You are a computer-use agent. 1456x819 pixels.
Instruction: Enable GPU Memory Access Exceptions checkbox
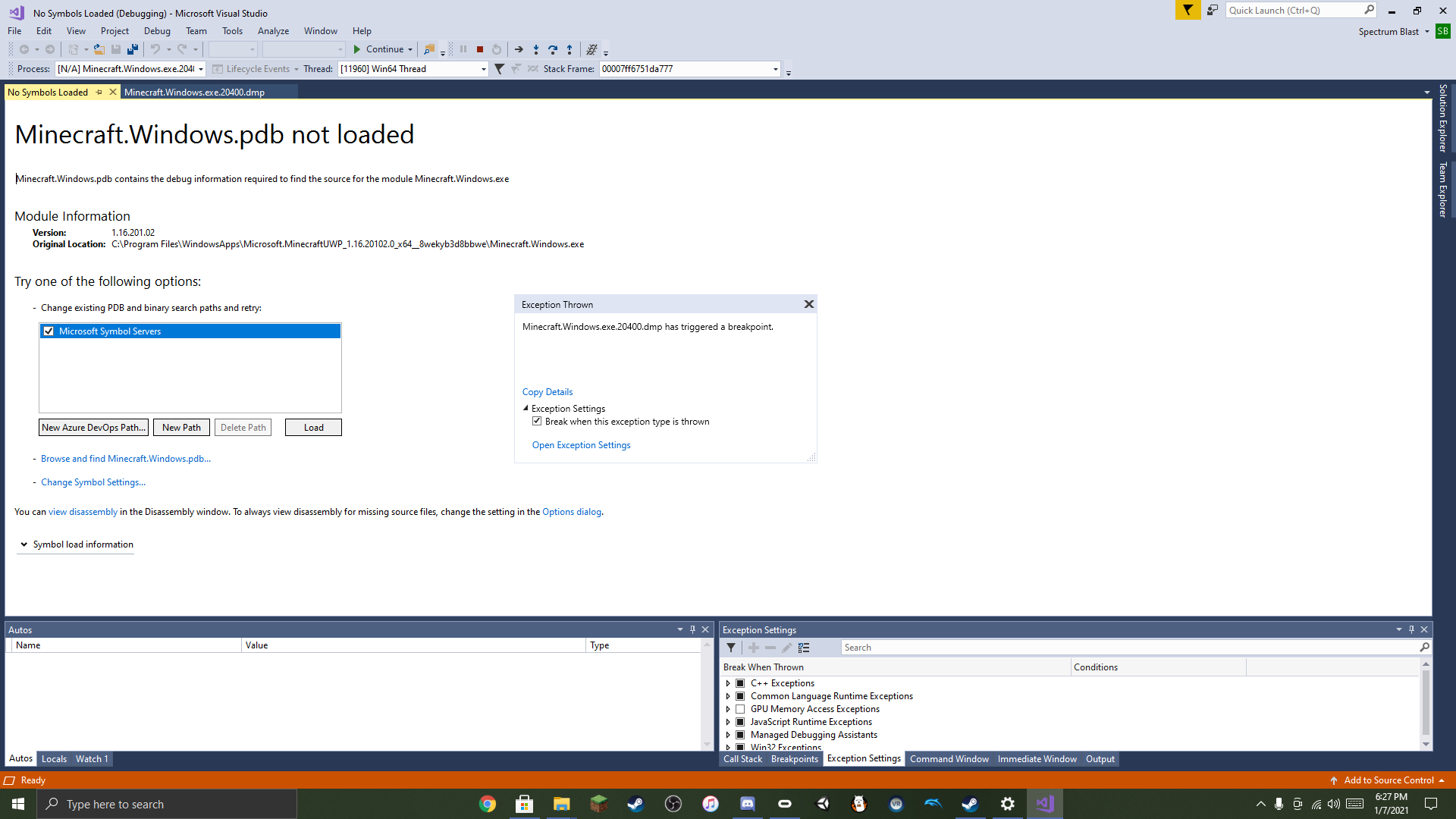click(x=740, y=709)
